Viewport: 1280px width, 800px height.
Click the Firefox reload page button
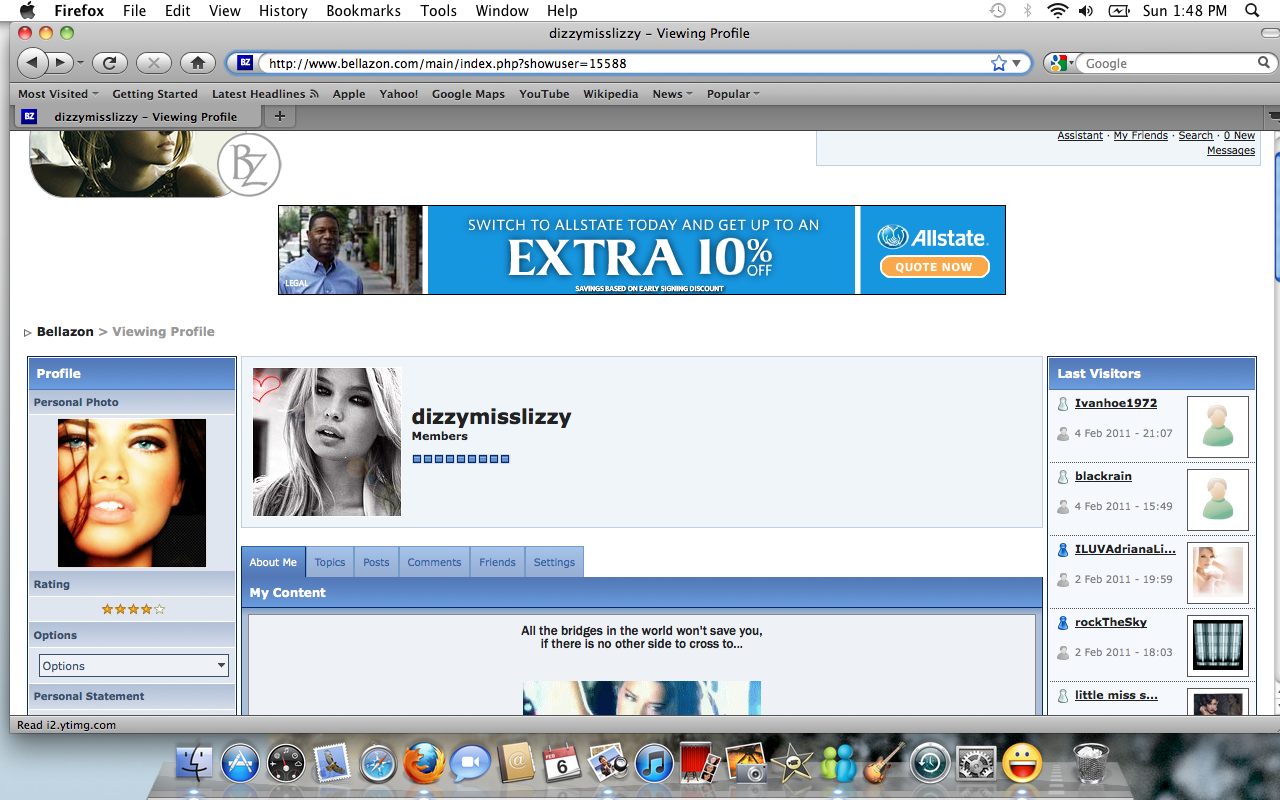(109, 63)
